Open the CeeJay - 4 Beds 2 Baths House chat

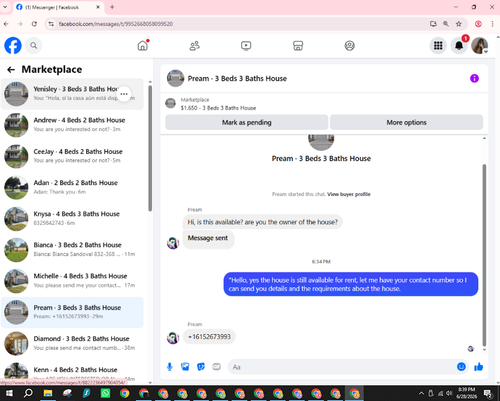pos(72,156)
